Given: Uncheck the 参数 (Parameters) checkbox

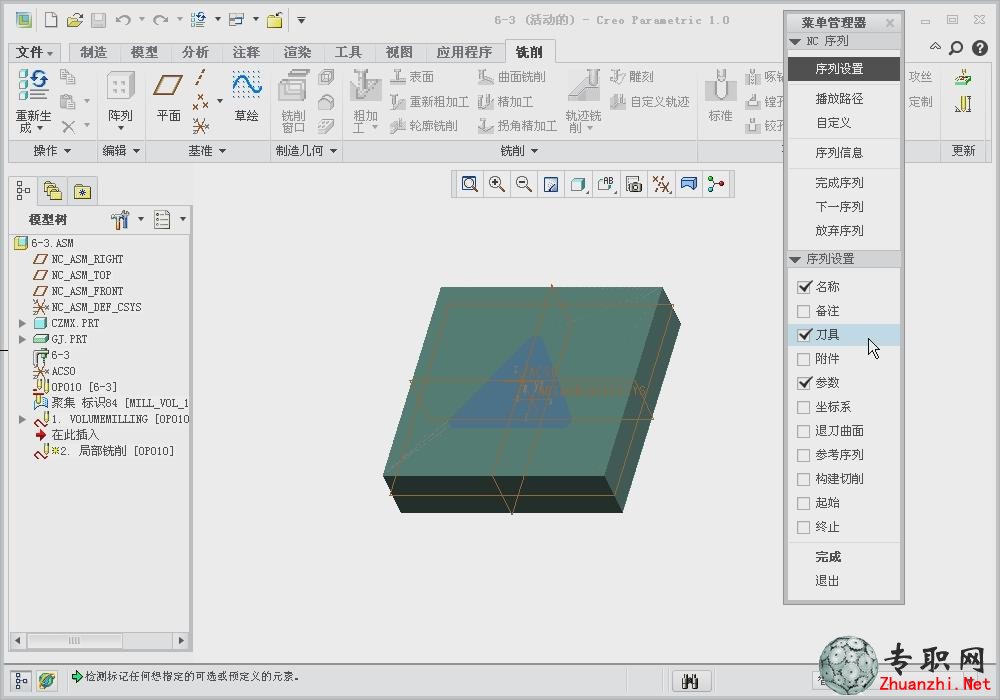Looking at the screenshot, I should click(804, 383).
